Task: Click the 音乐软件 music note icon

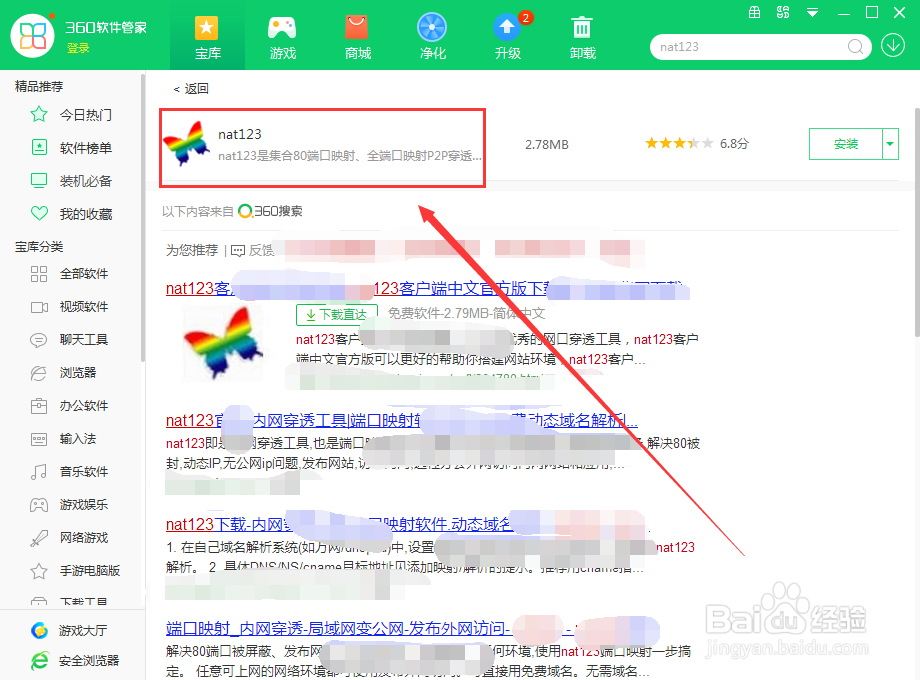Action: [39, 472]
